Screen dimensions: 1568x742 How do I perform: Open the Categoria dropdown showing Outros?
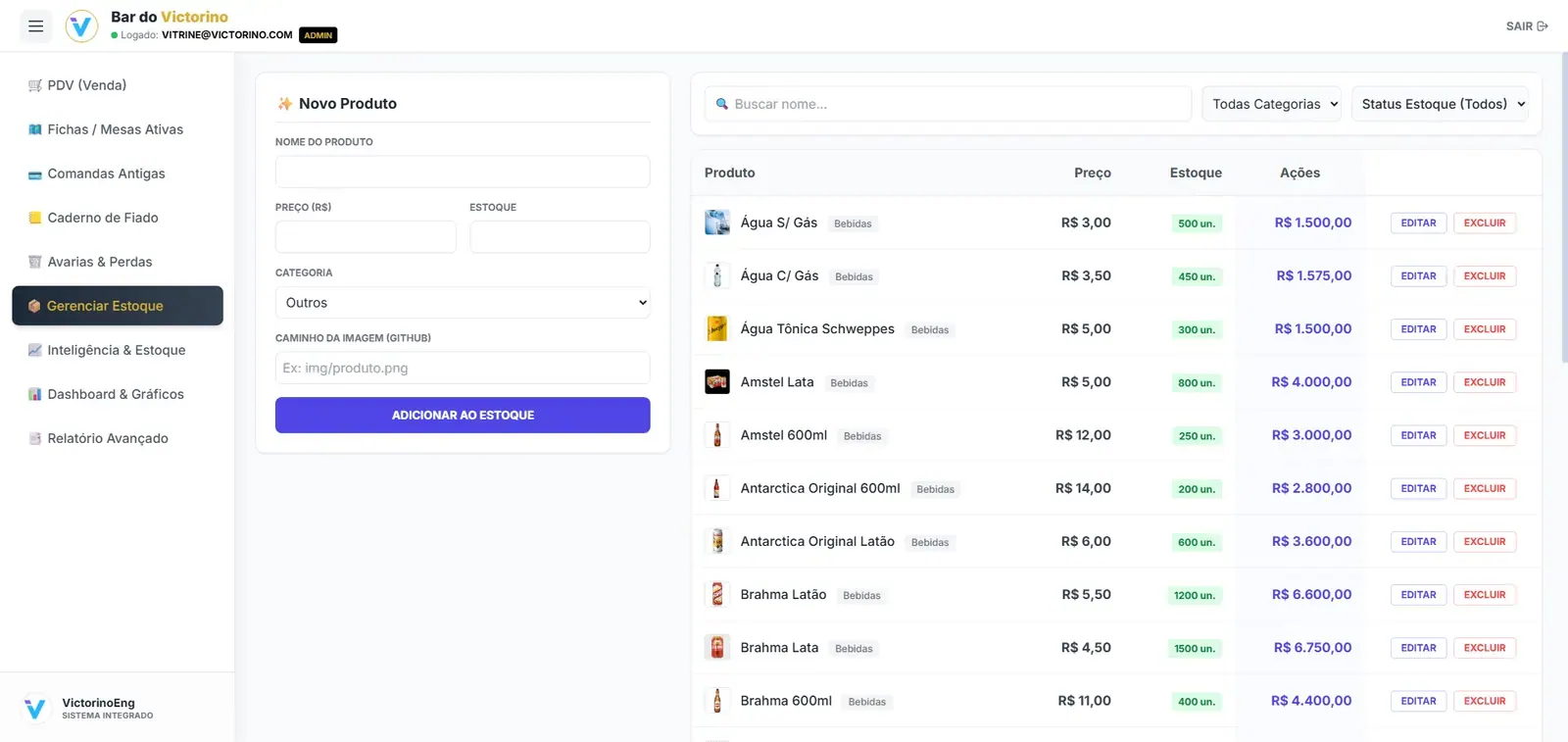point(463,303)
